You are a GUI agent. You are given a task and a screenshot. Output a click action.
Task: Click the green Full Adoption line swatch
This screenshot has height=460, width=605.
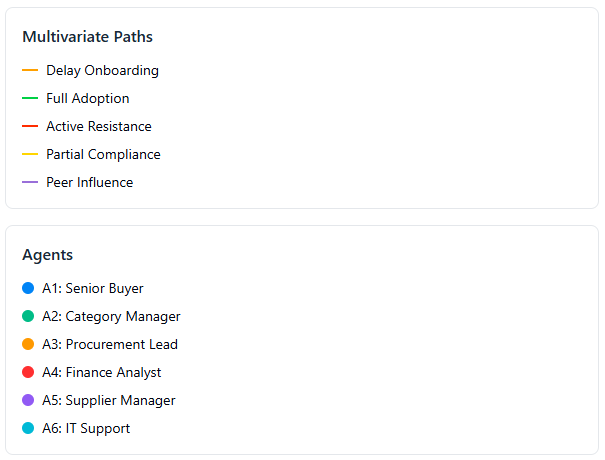[30, 99]
